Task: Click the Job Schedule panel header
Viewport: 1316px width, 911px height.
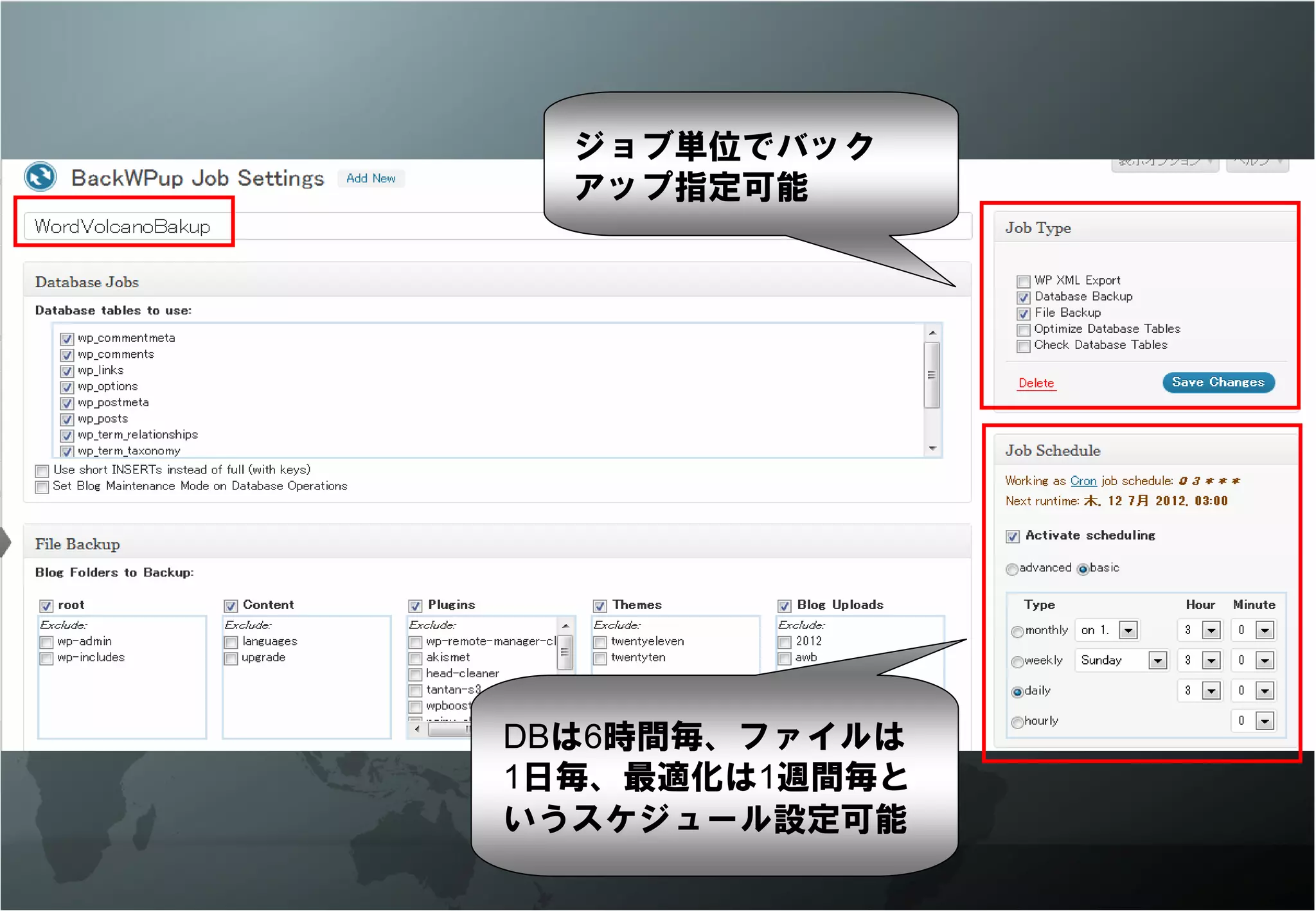Action: point(1145,450)
